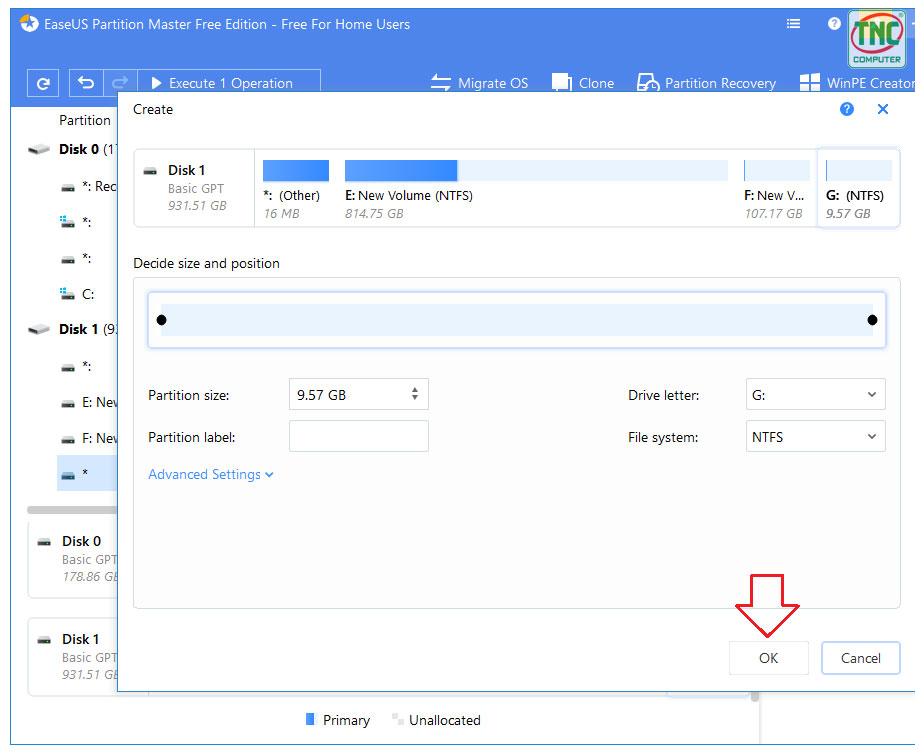The height and width of the screenshot is (754, 915).
Task: Click the Cancel button
Action: pyautogui.click(x=861, y=658)
